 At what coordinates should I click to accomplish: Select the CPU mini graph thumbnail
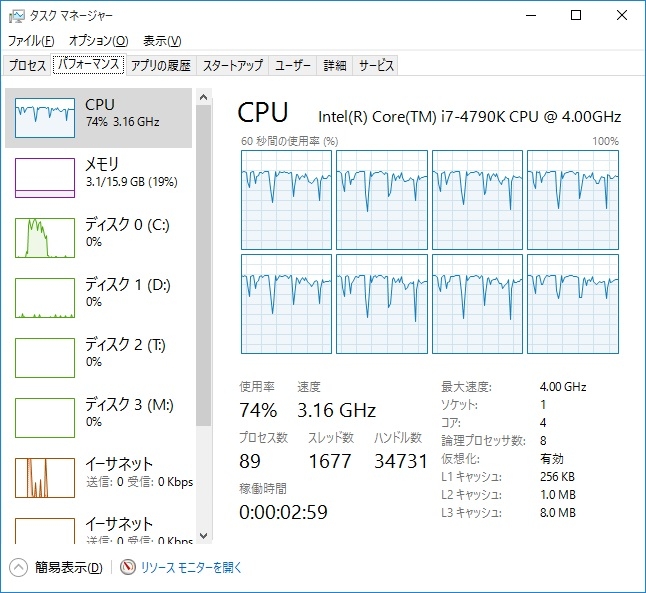(45, 118)
